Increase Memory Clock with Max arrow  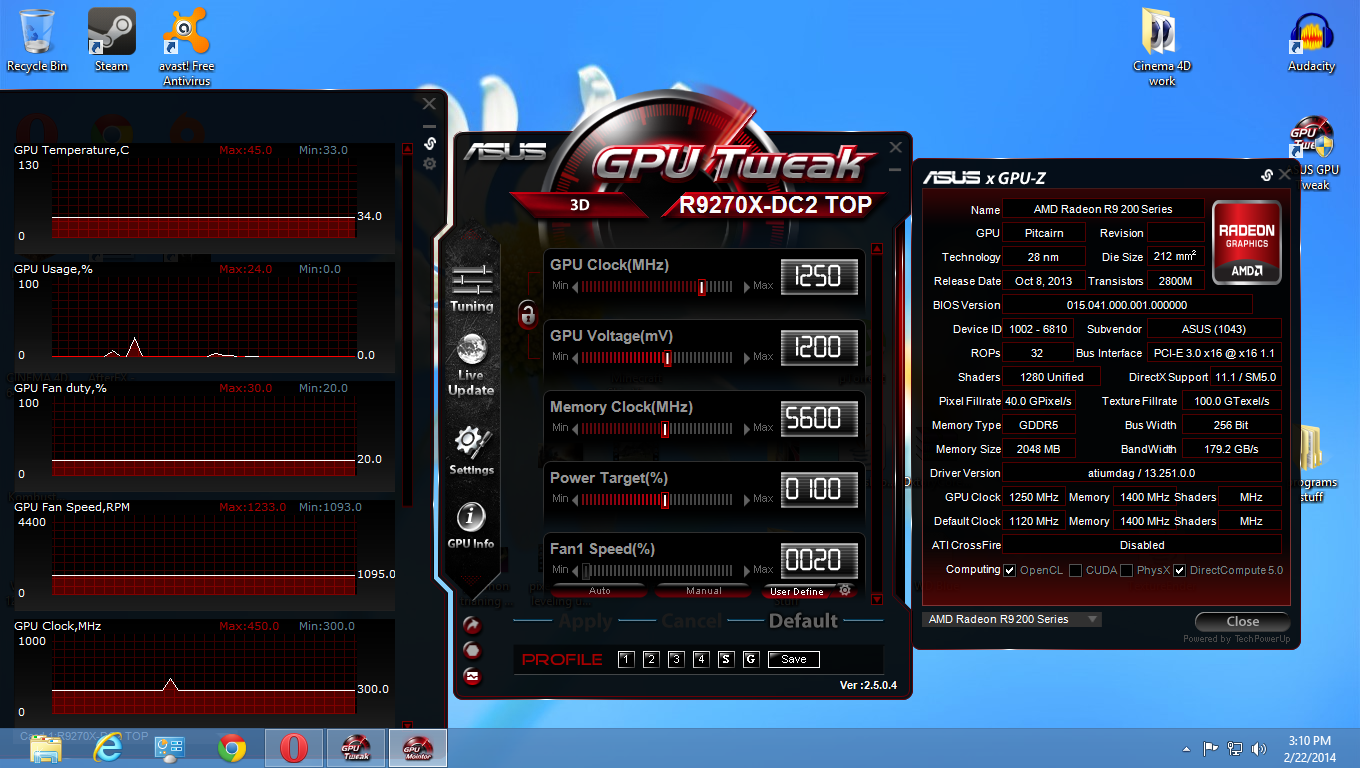(747, 427)
